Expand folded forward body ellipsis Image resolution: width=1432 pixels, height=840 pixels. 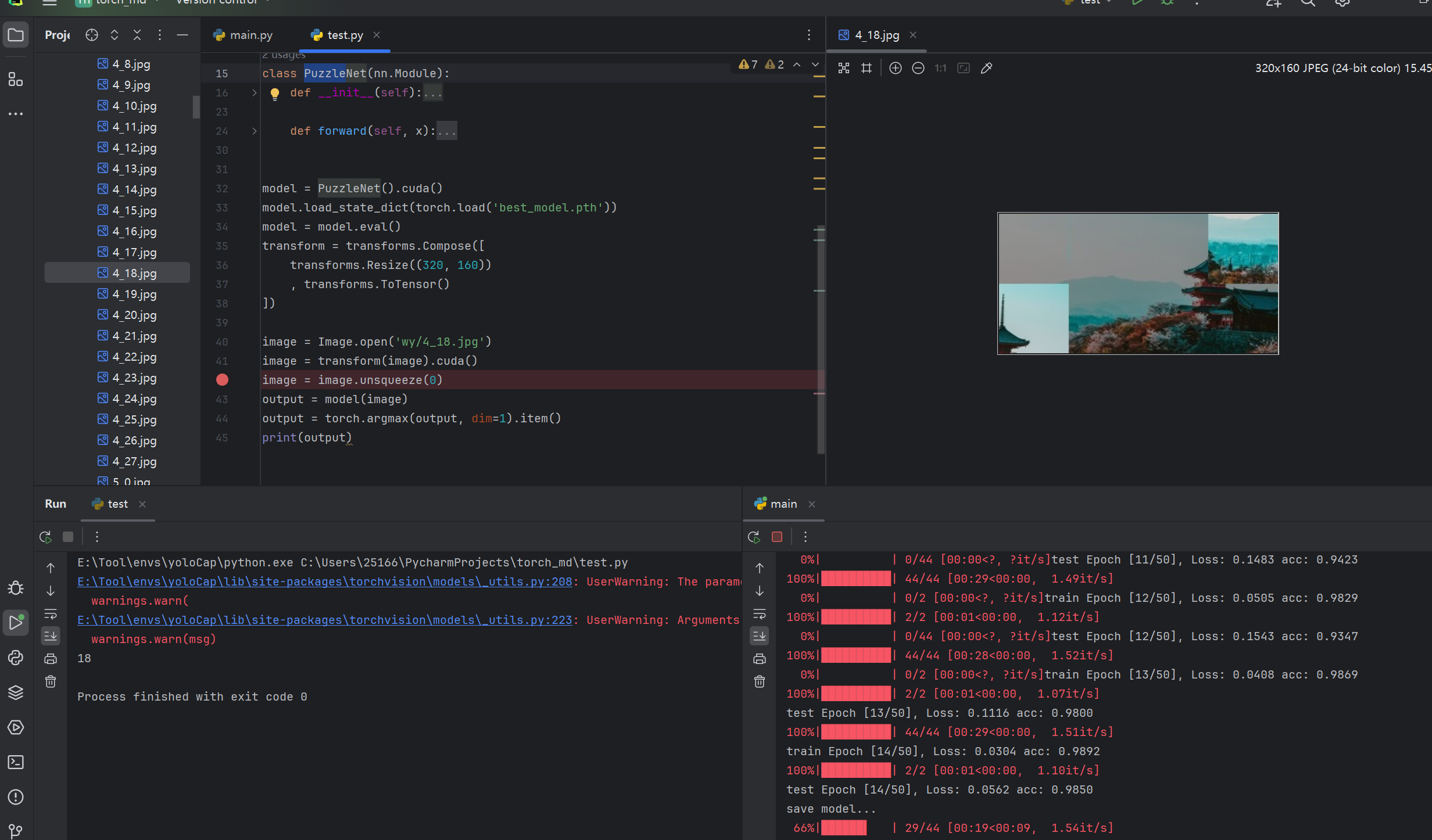[447, 131]
